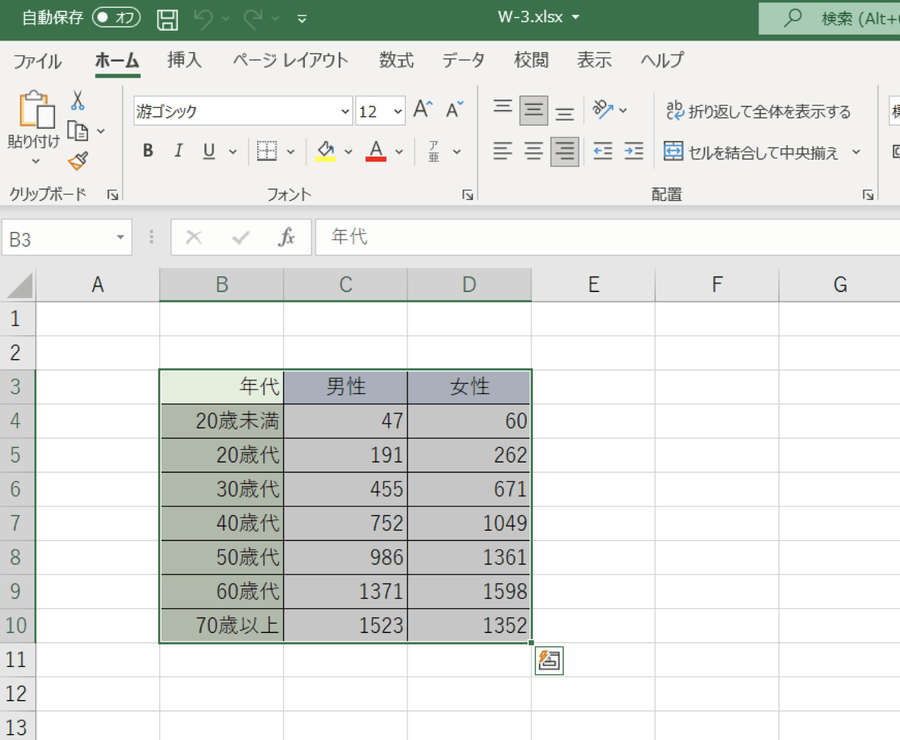This screenshot has height=740, width=900.
Task: Click the Increase Indent icon
Action: (633, 152)
